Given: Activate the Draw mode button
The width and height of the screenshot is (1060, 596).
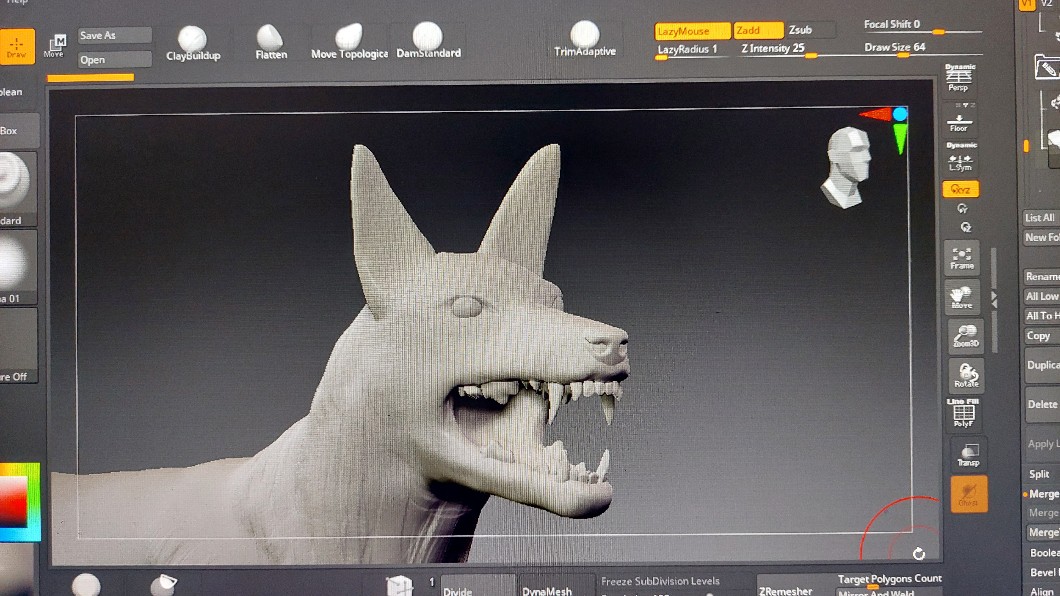Looking at the screenshot, I should coord(16,46).
